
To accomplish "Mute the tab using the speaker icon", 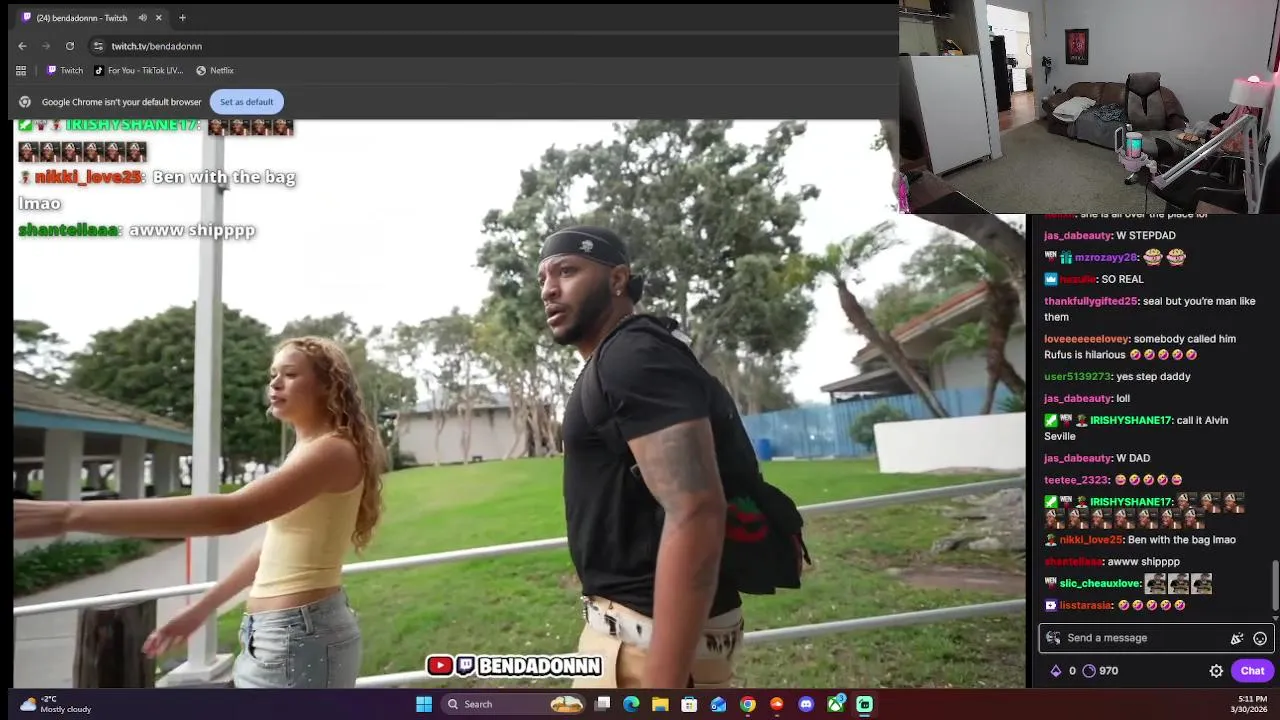I will point(143,18).
